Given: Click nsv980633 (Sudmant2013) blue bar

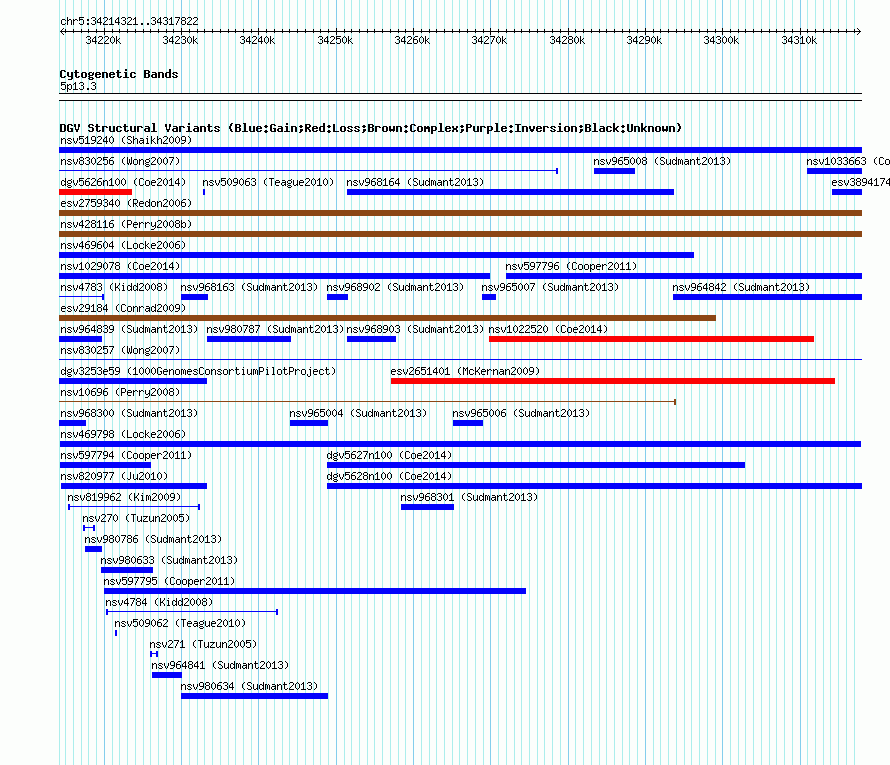Looking at the screenshot, I should [127, 570].
